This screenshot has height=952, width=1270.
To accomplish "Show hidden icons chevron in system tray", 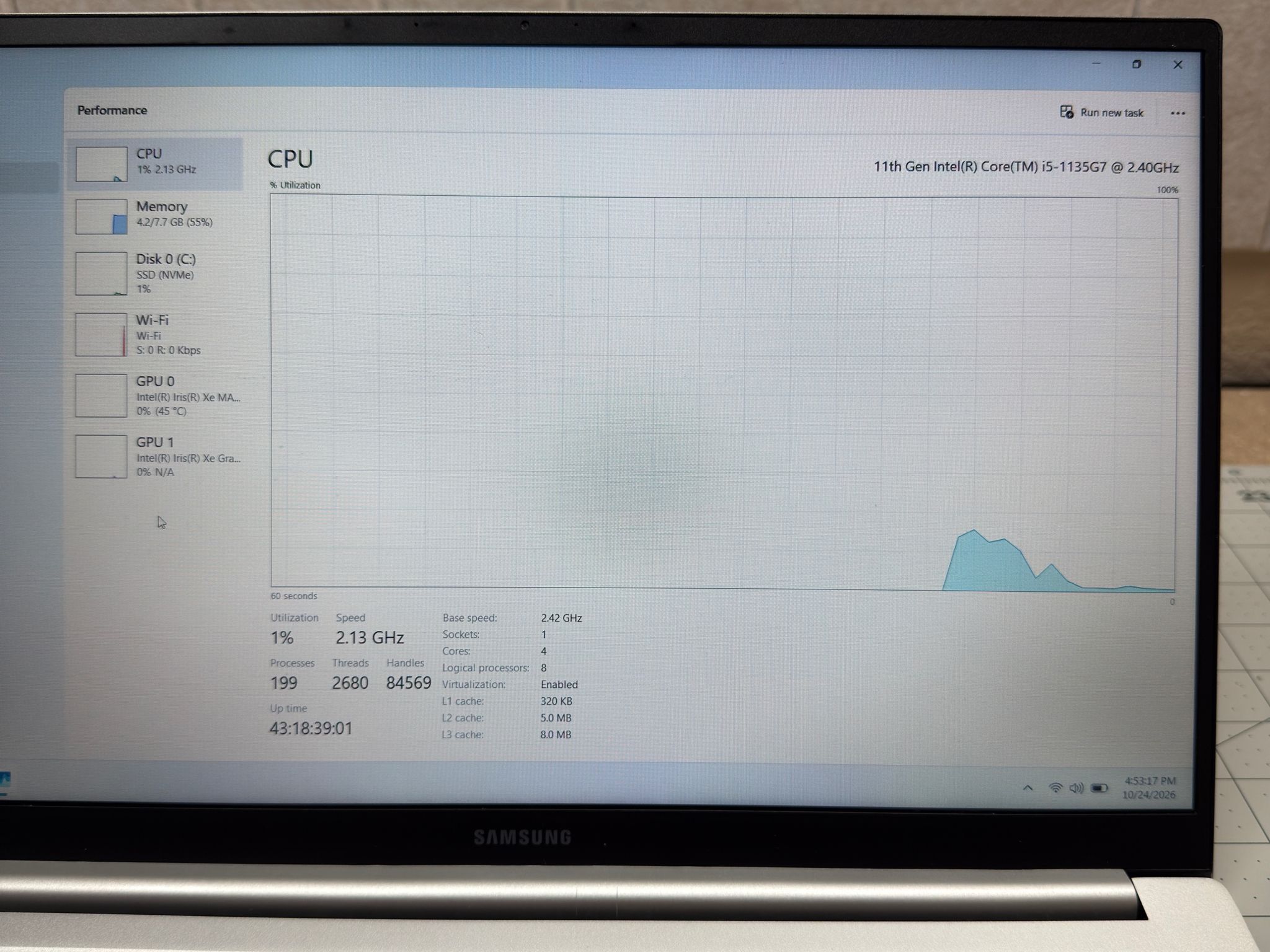I will coord(1028,788).
